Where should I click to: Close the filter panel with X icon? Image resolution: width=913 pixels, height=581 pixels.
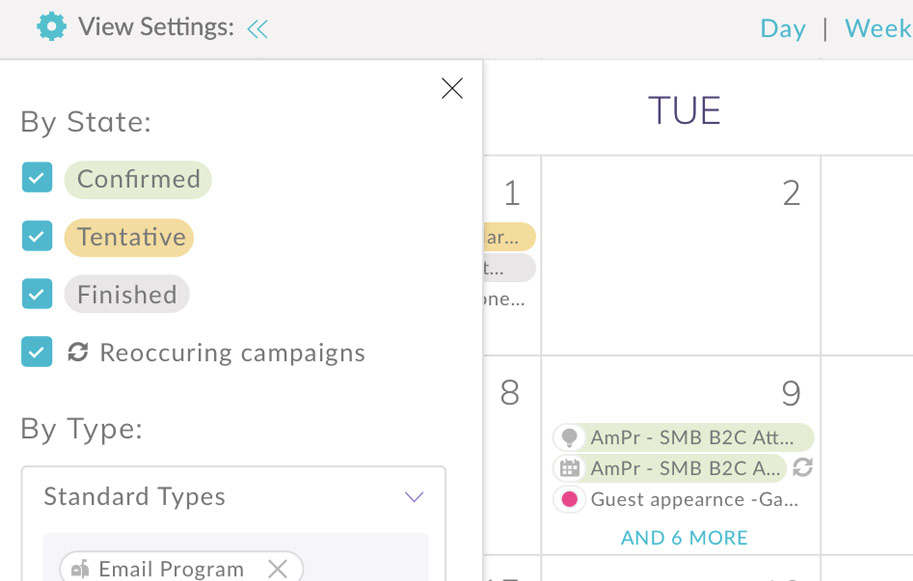pyautogui.click(x=452, y=89)
